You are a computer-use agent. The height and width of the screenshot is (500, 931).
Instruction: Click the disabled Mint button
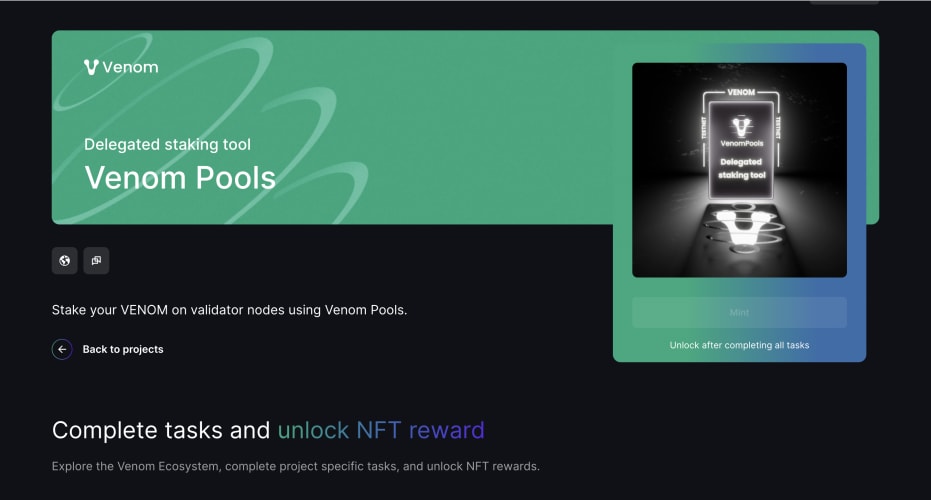pyautogui.click(x=739, y=312)
